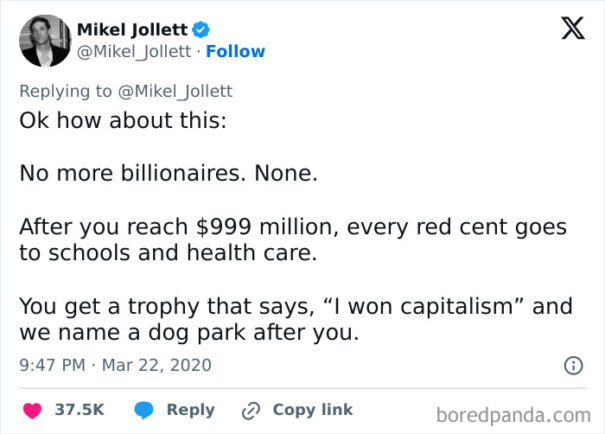
Task: Click the X logo icon
Action: pos(573,28)
